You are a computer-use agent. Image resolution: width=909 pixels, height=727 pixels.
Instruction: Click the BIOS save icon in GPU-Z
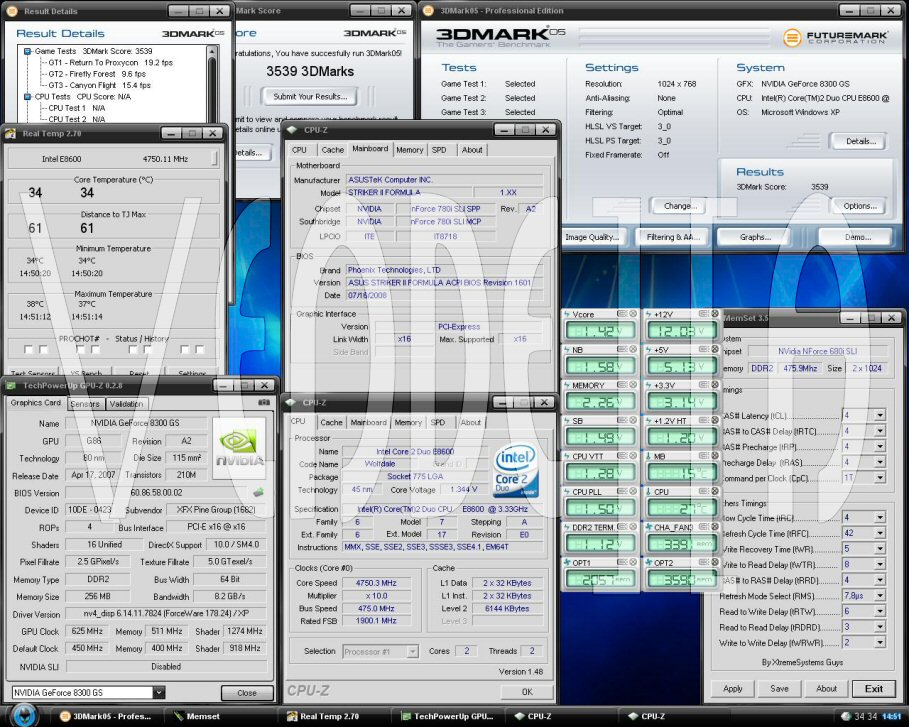click(x=259, y=492)
